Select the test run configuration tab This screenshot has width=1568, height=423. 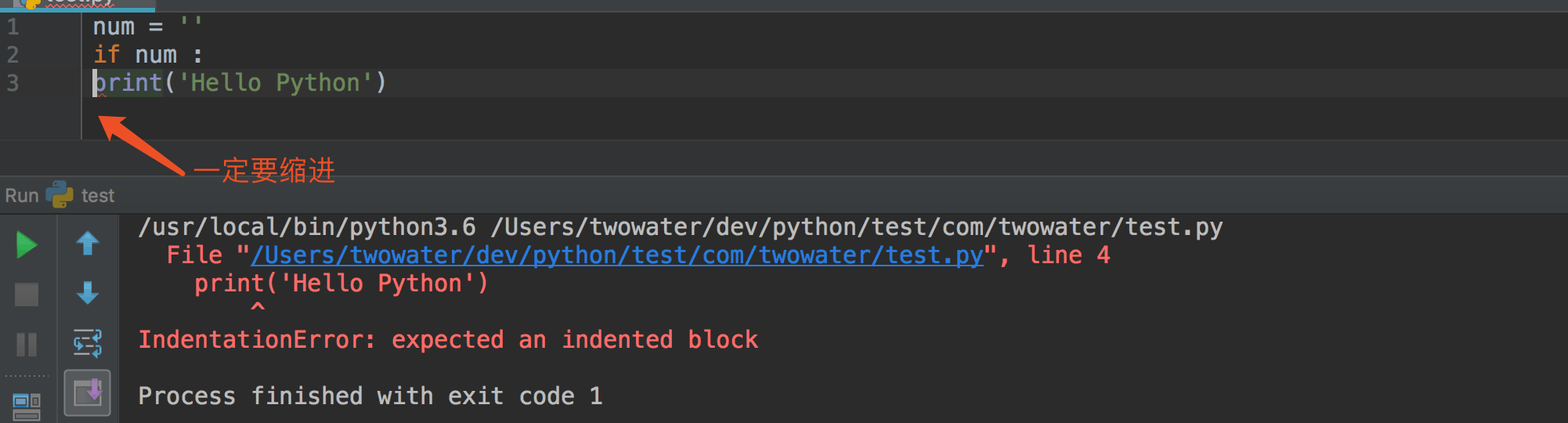tap(97, 196)
